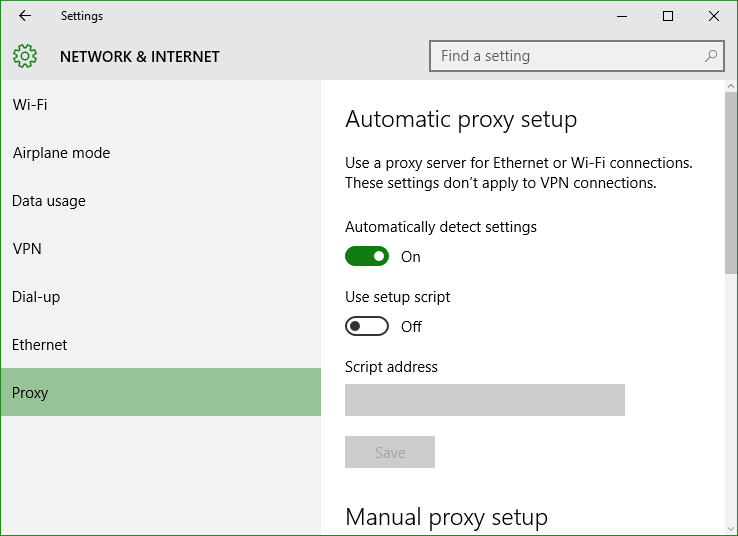738x536 pixels.
Task: Click the Script address label
Action: [391, 367]
